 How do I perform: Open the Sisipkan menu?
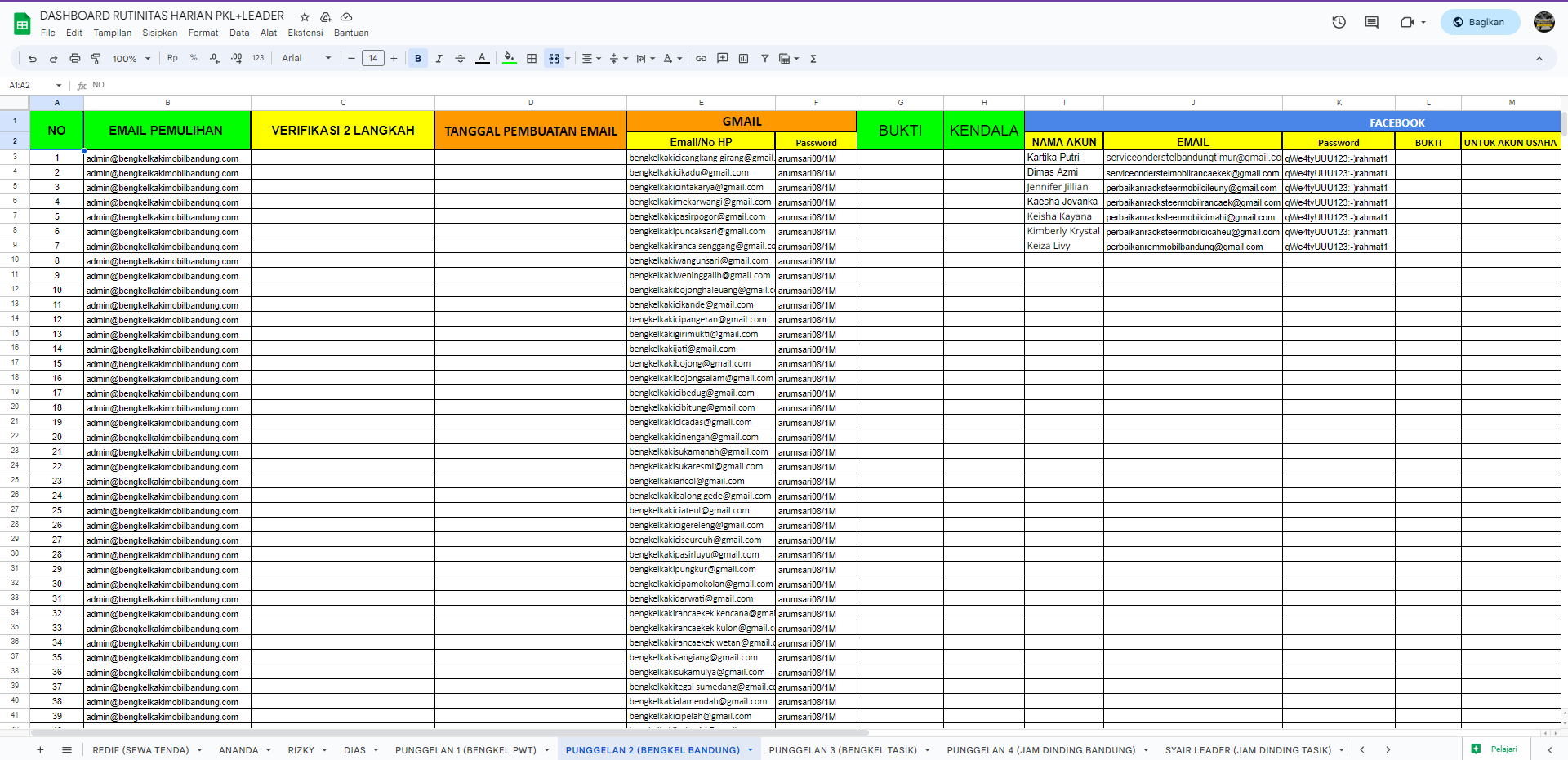160,33
